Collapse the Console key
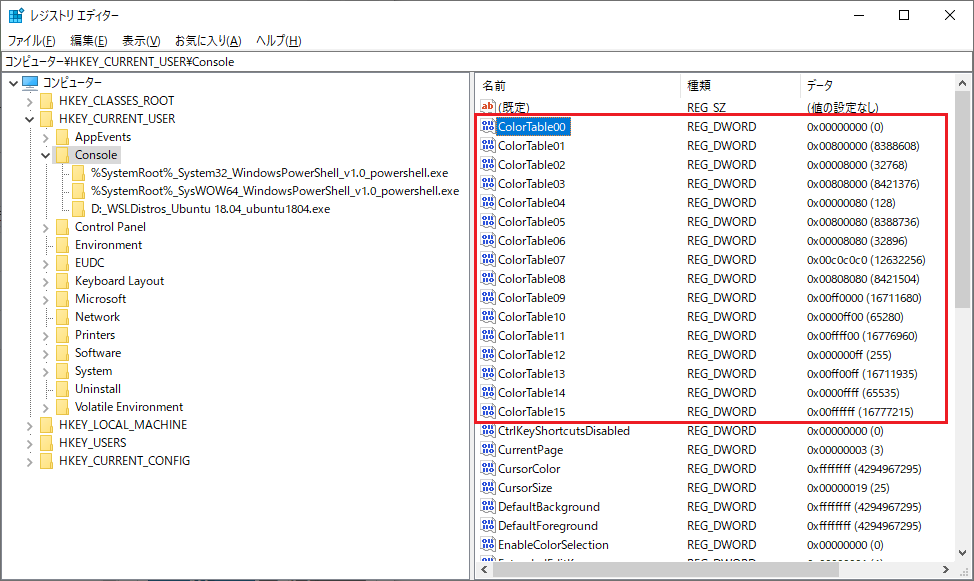 point(46,155)
